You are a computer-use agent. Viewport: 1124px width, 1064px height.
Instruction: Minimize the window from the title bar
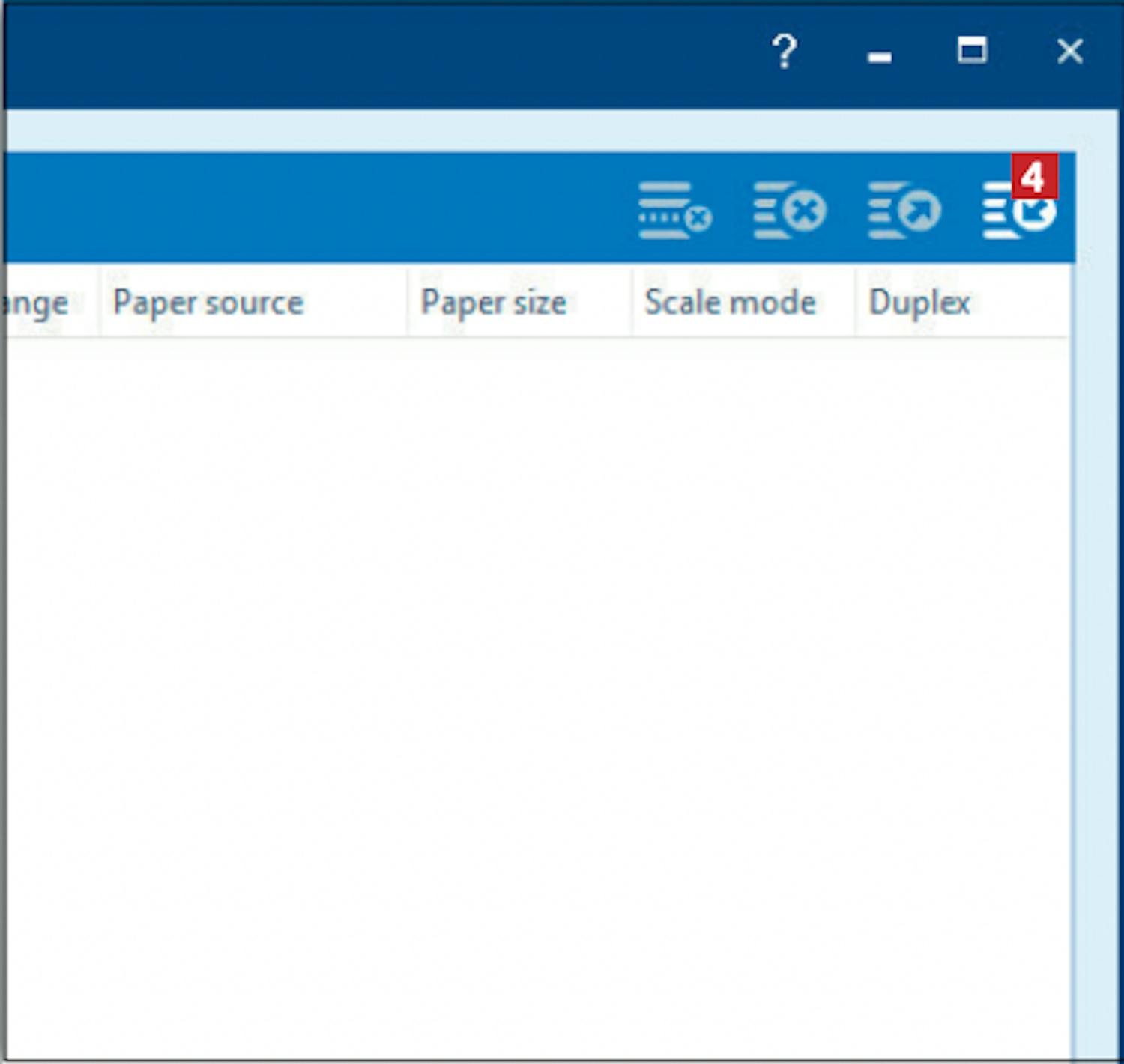click(879, 52)
